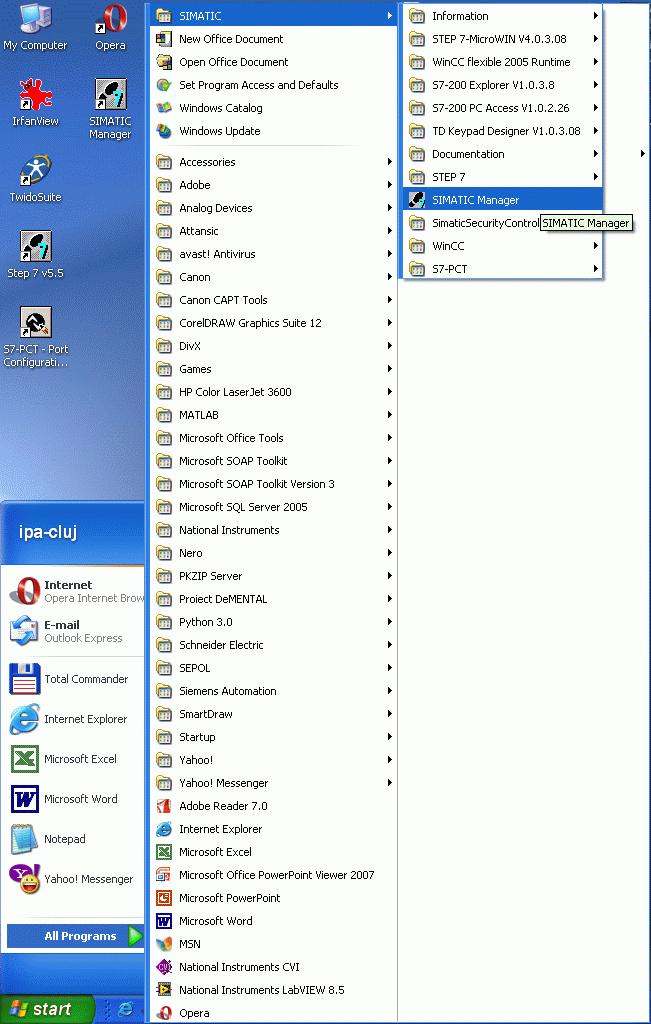Viewport: 651px width, 1024px height.
Task: Open the Information folder in SIMATIC submenu
Action: [x=502, y=16]
